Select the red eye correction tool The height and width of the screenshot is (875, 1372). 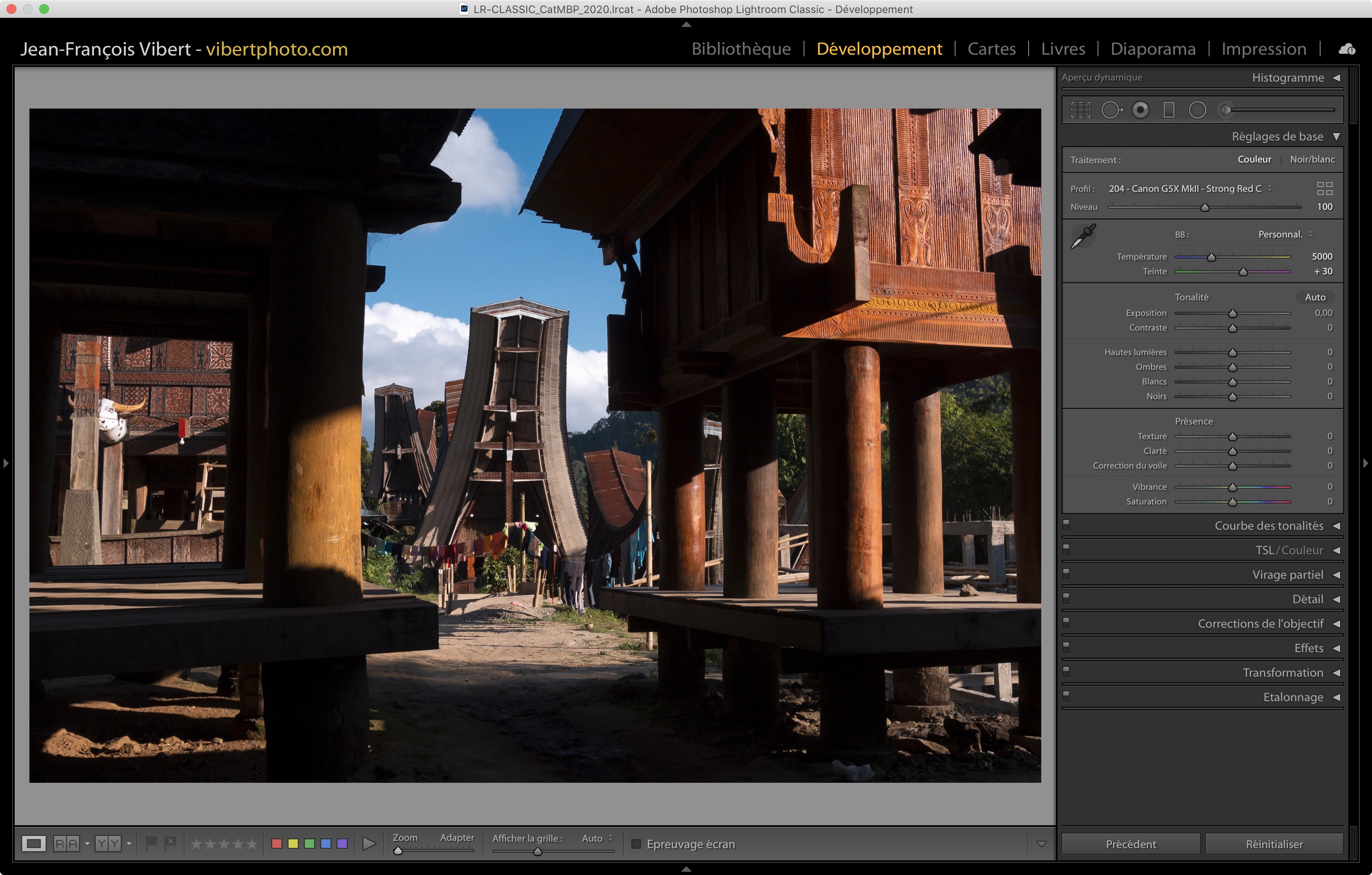(1140, 110)
